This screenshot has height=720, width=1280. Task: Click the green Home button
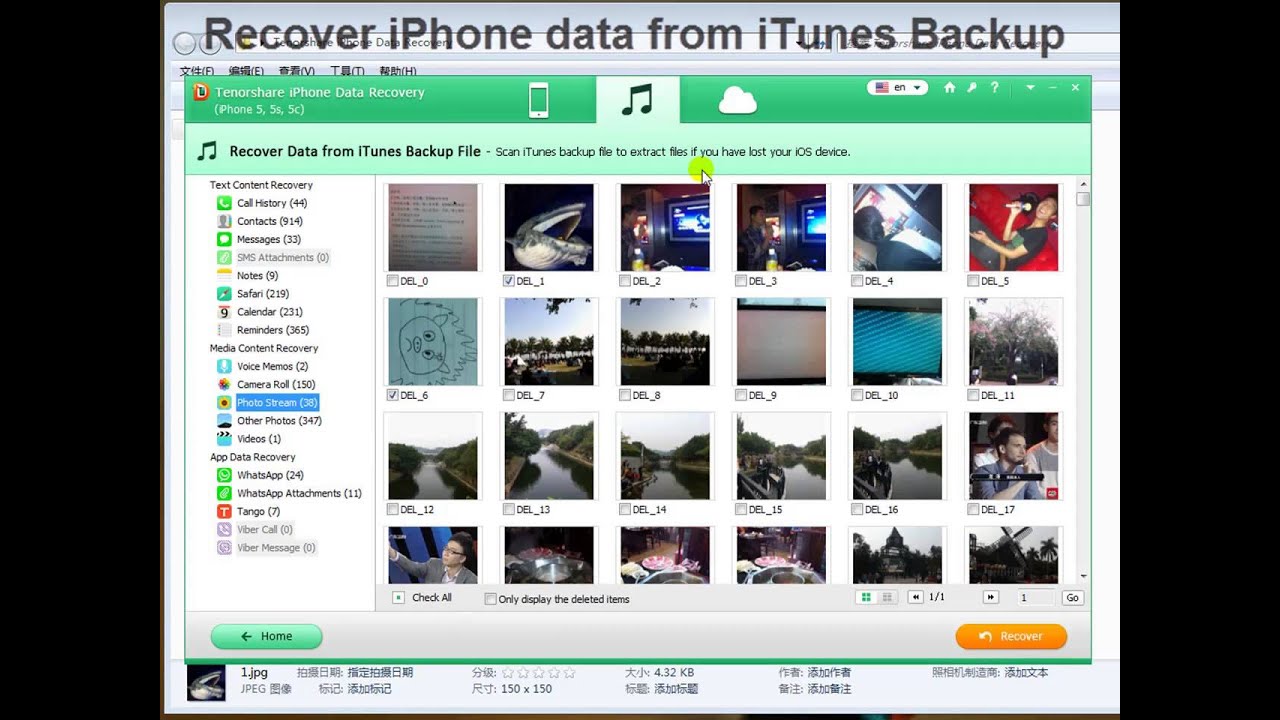pyautogui.click(x=266, y=636)
